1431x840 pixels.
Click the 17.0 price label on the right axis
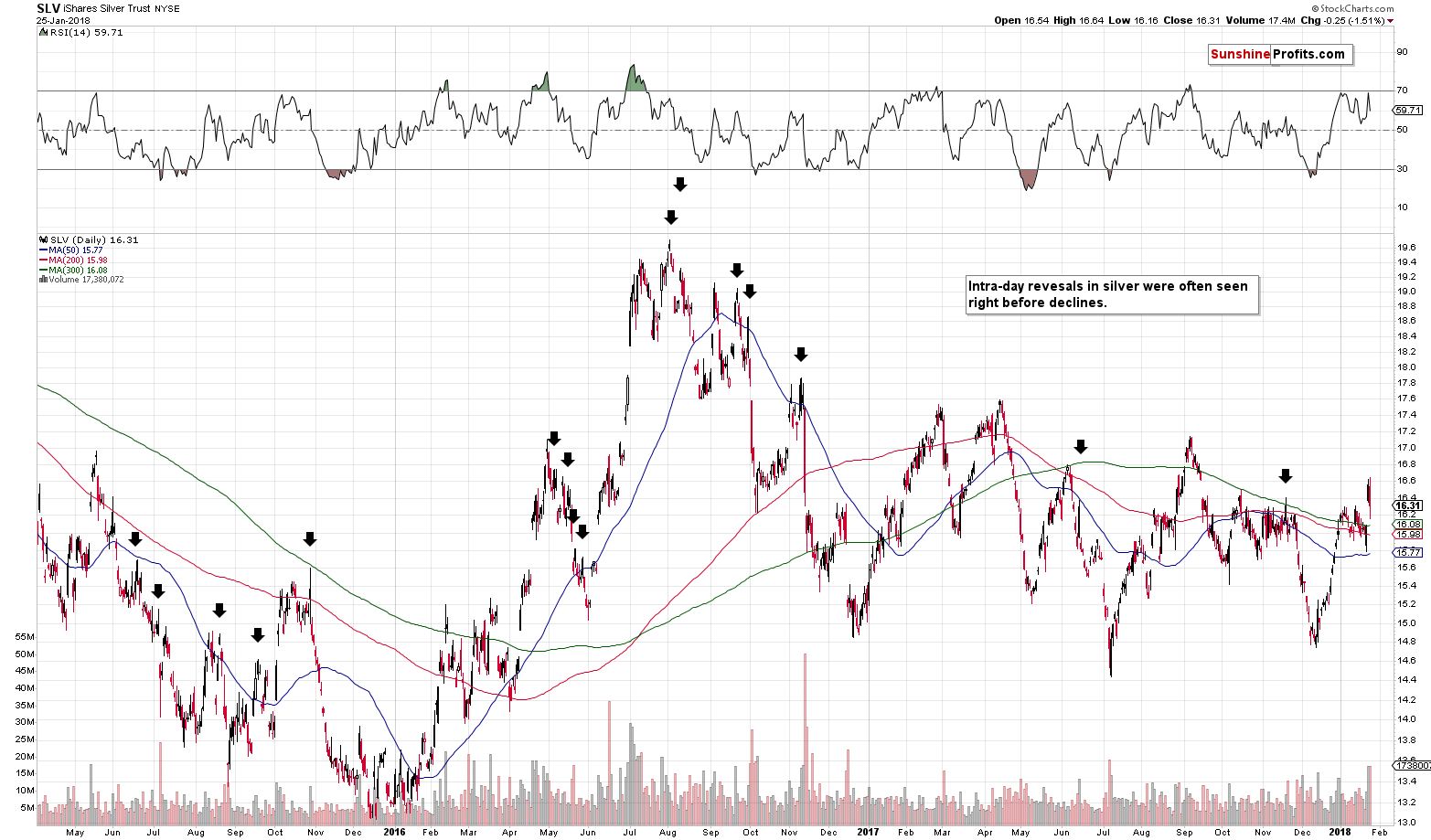coord(1405,447)
